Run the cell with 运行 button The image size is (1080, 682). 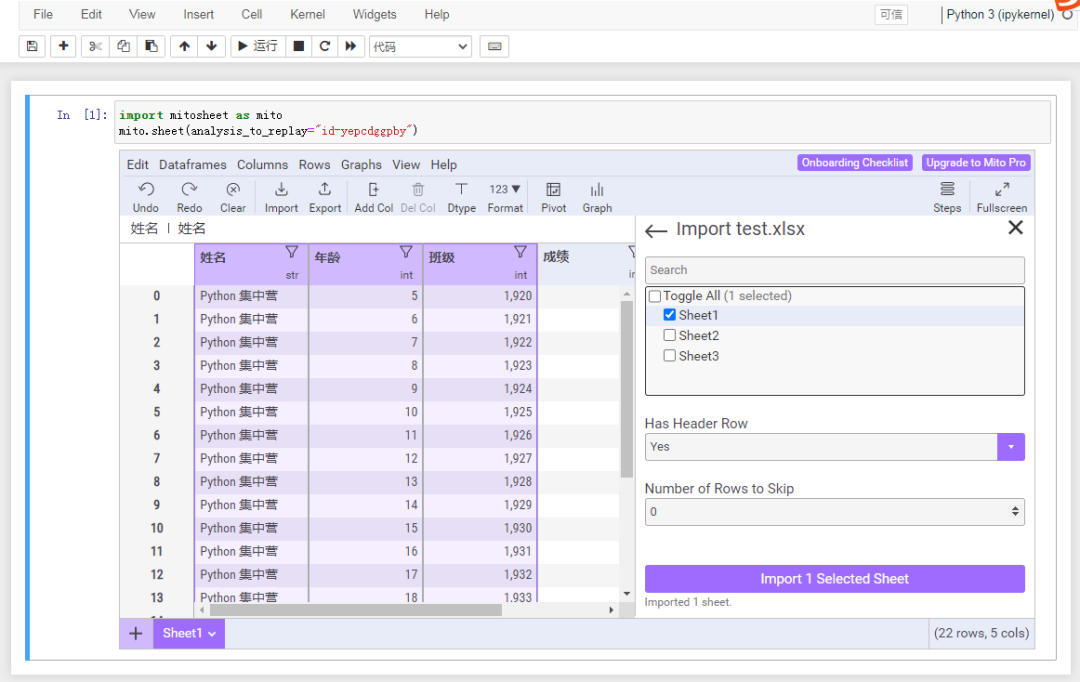pos(258,46)
